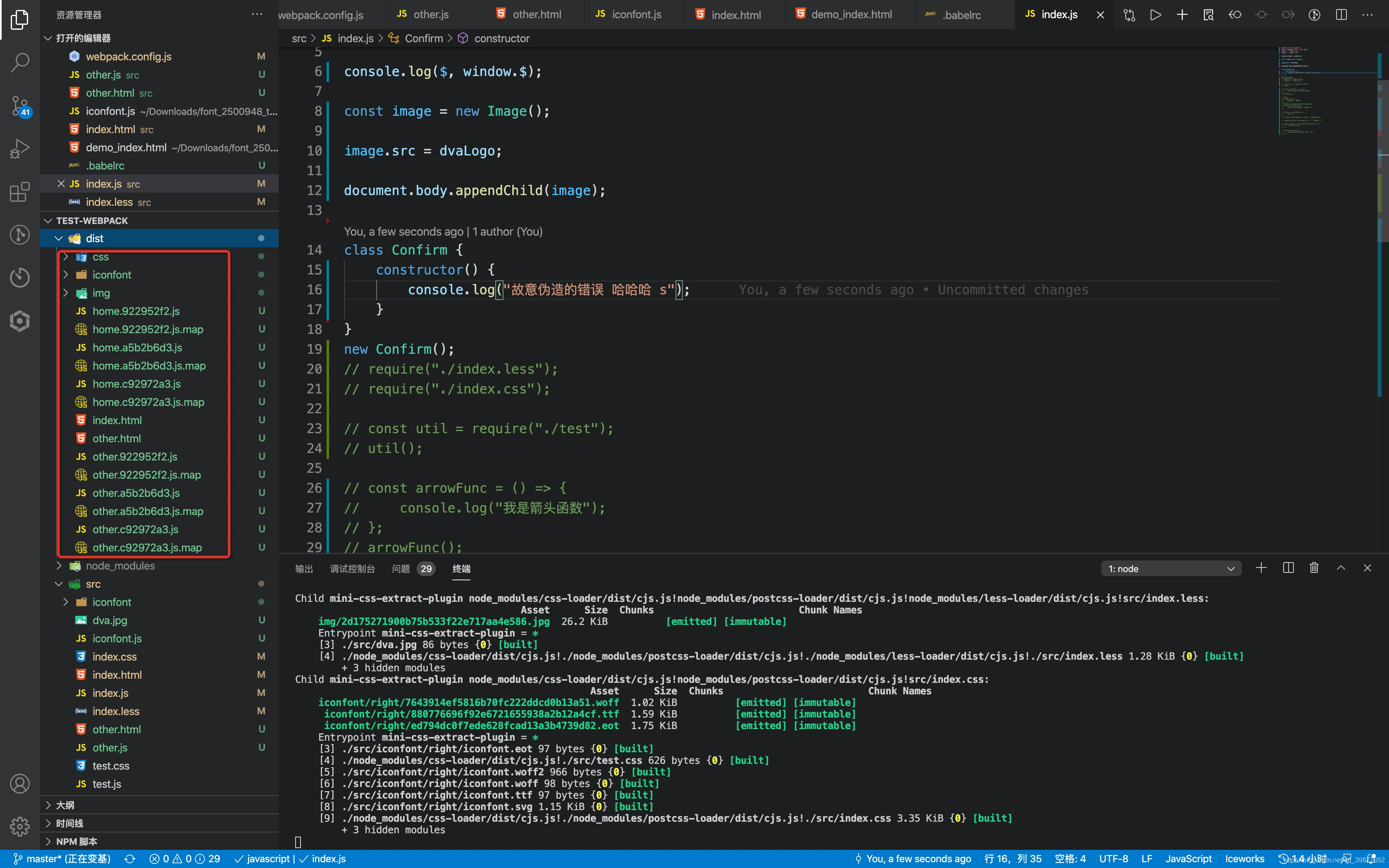
Task: Click the Iceworks status bar item
Action: 1244,859
